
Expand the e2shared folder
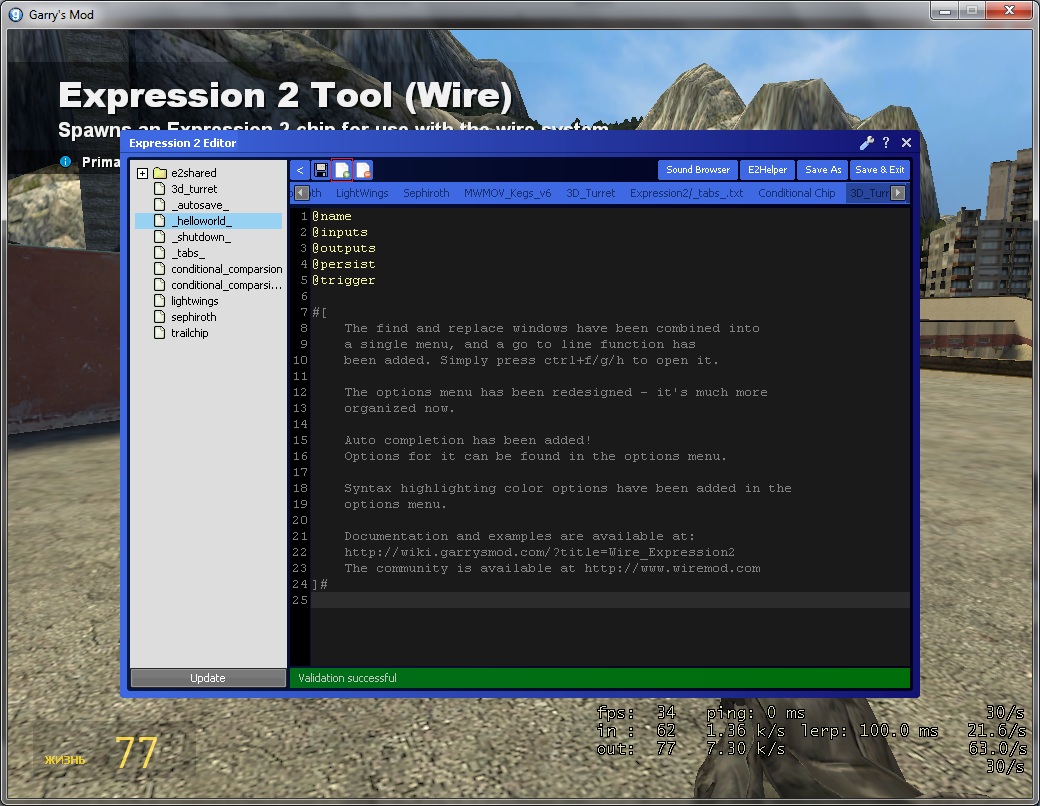tap(142, 173)
